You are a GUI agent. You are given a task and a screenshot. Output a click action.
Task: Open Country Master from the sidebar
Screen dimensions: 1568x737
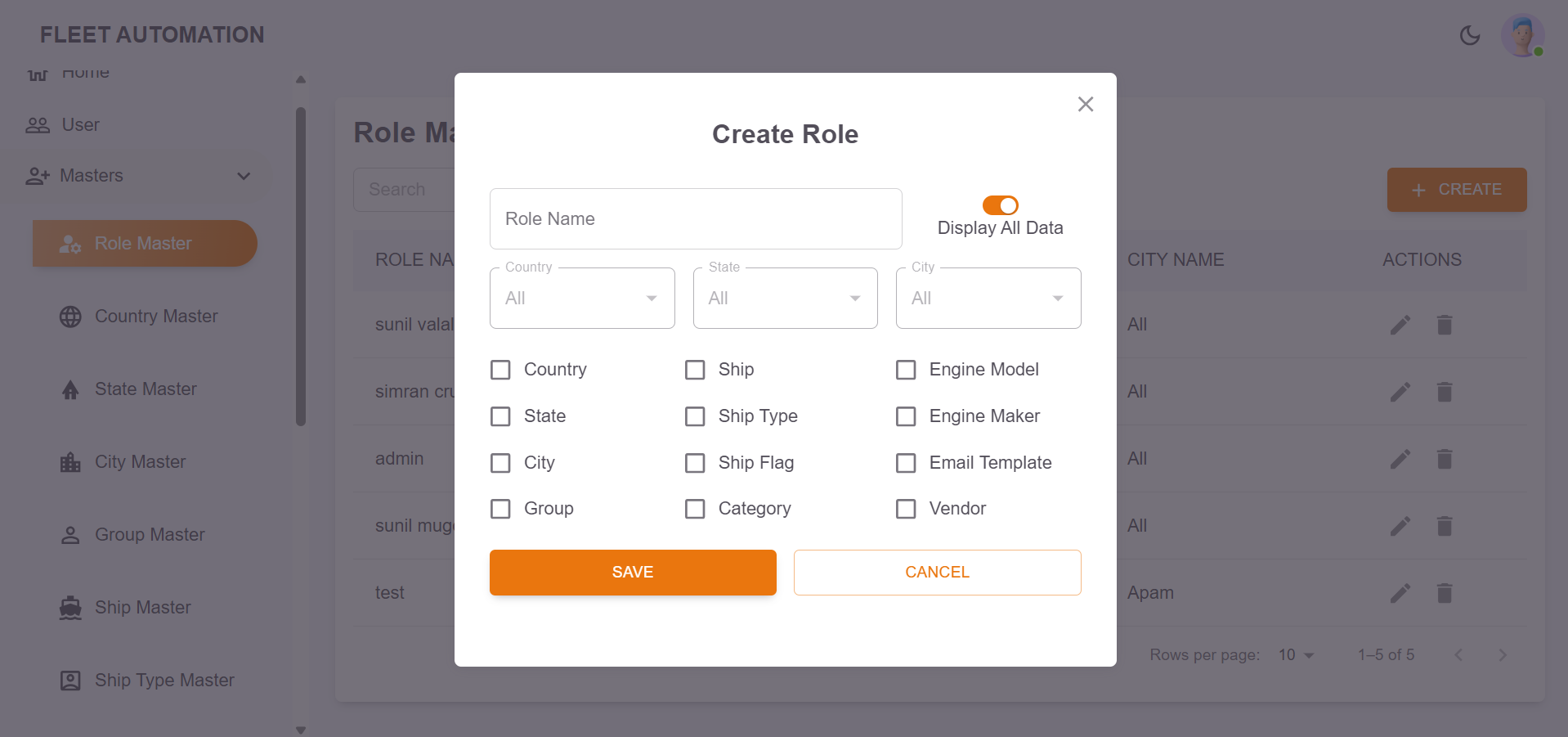point(155,316)
